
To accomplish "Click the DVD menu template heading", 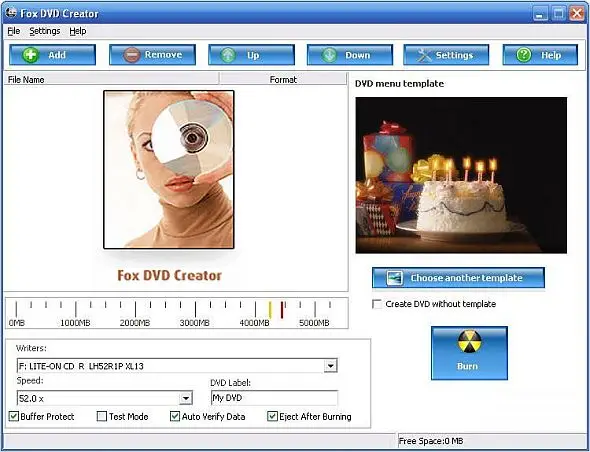I will (399, 84).
